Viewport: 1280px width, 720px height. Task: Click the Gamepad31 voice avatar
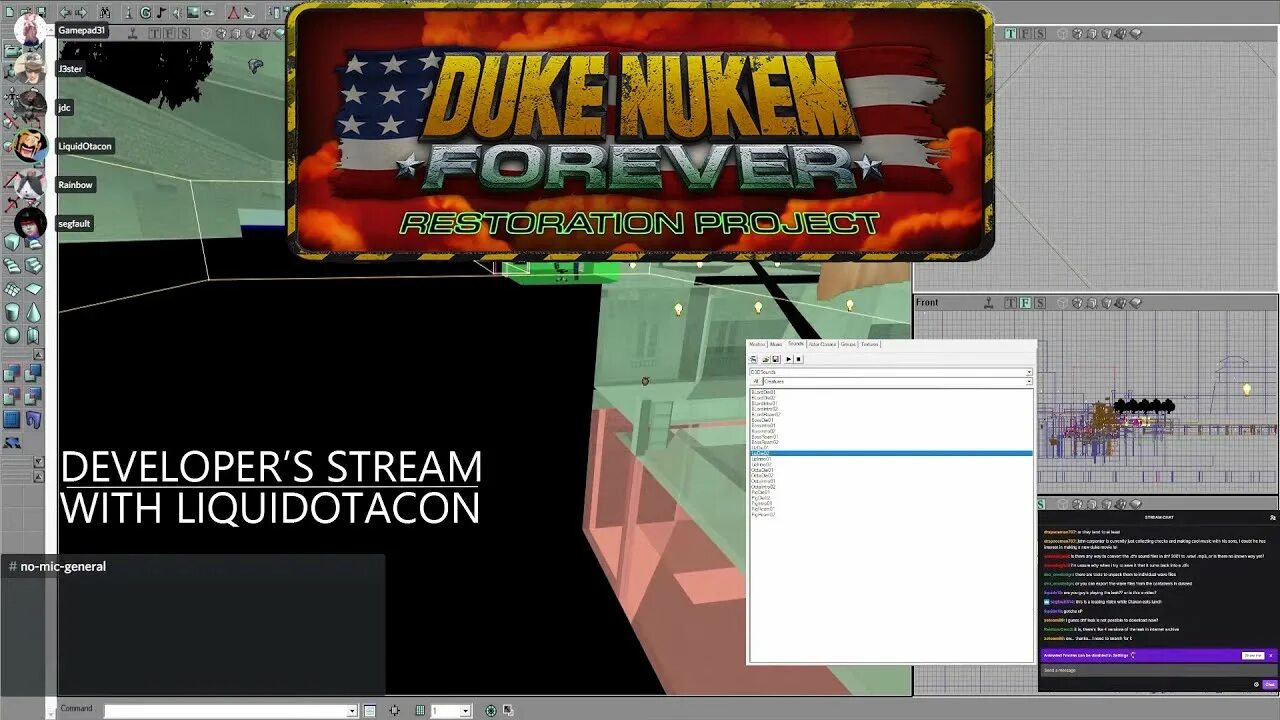pyautogui.click(x=30, y=30)
